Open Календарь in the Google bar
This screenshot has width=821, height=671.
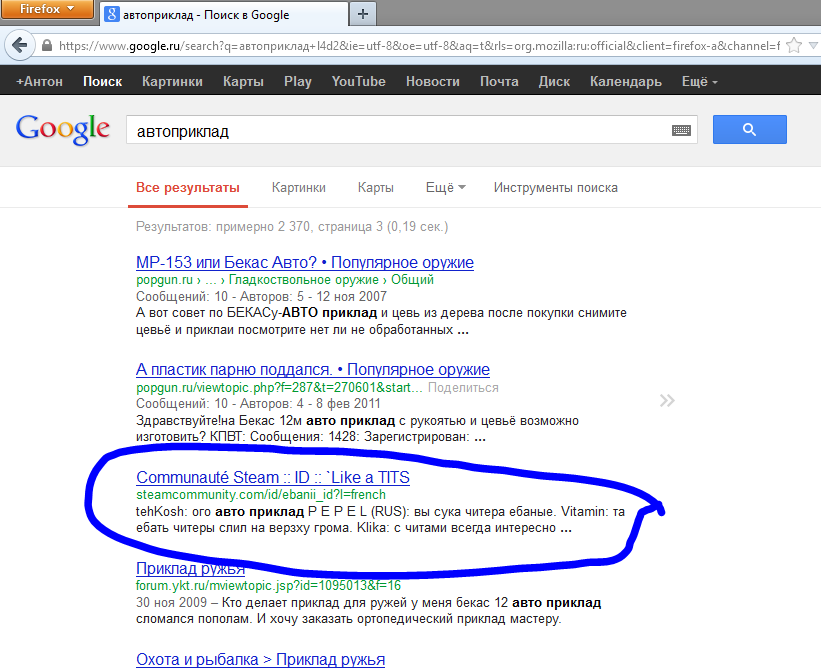point(626,82)
